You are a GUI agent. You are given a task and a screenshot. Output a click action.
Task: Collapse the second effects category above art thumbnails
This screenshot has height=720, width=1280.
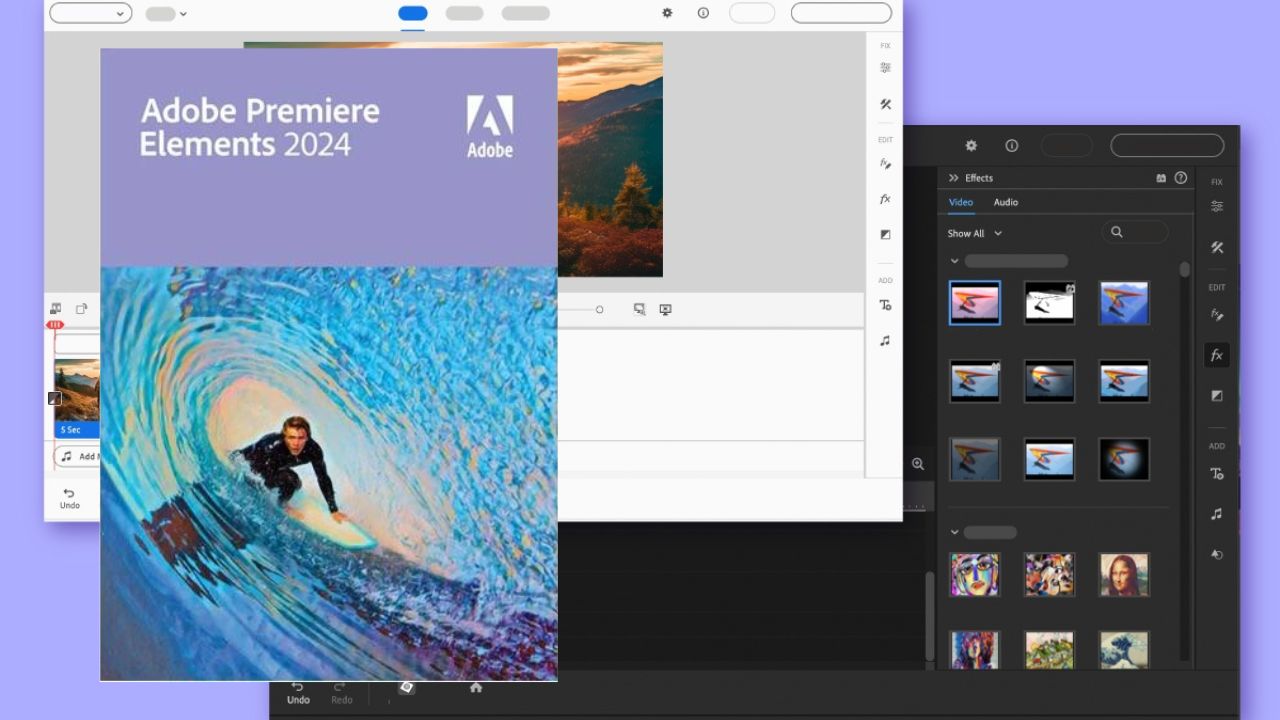pyautogui.click(x=954, y=533)
